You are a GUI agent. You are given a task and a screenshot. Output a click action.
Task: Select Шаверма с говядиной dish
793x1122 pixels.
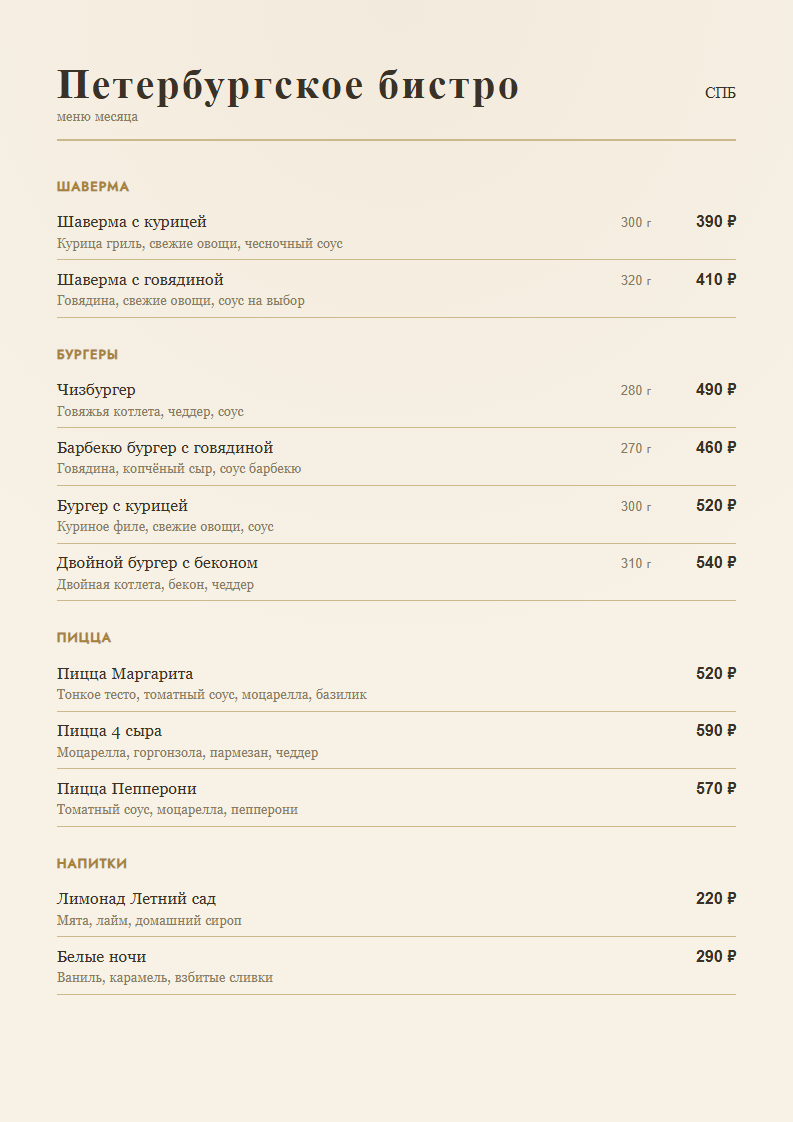tap(396, 288)
